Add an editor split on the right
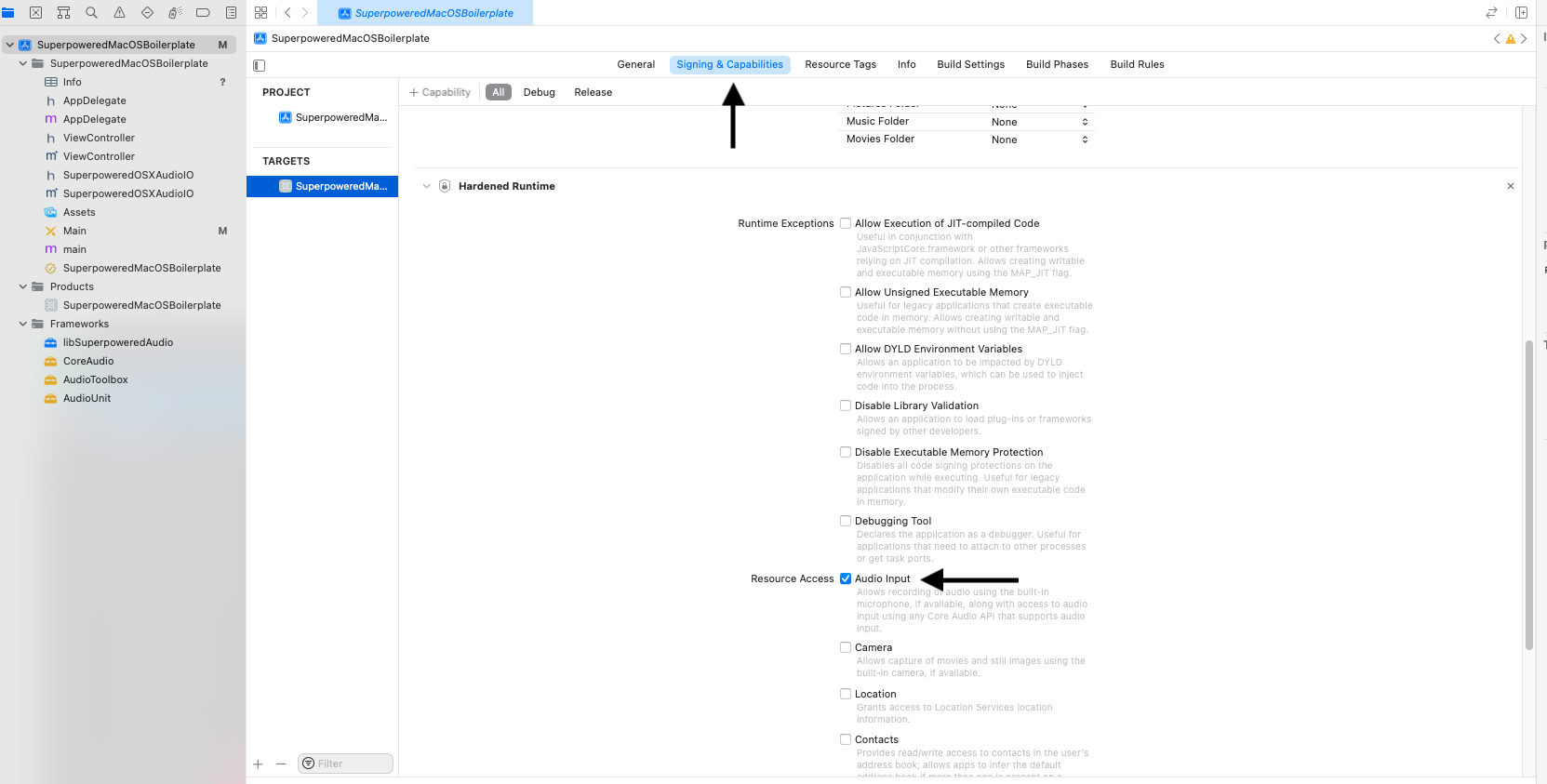Screen dimensions: 1547x784 coord(1521,13)
